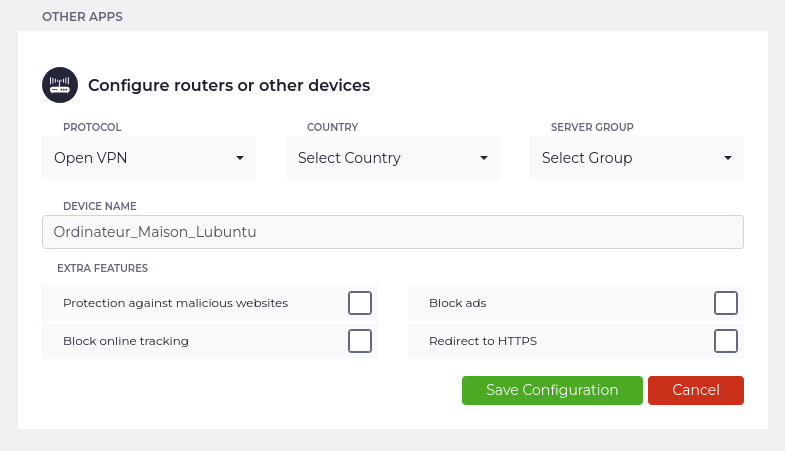This screenshot has width=785, height=451.
Task: Click the router icon beside the heading
Action: click(60, 85)
